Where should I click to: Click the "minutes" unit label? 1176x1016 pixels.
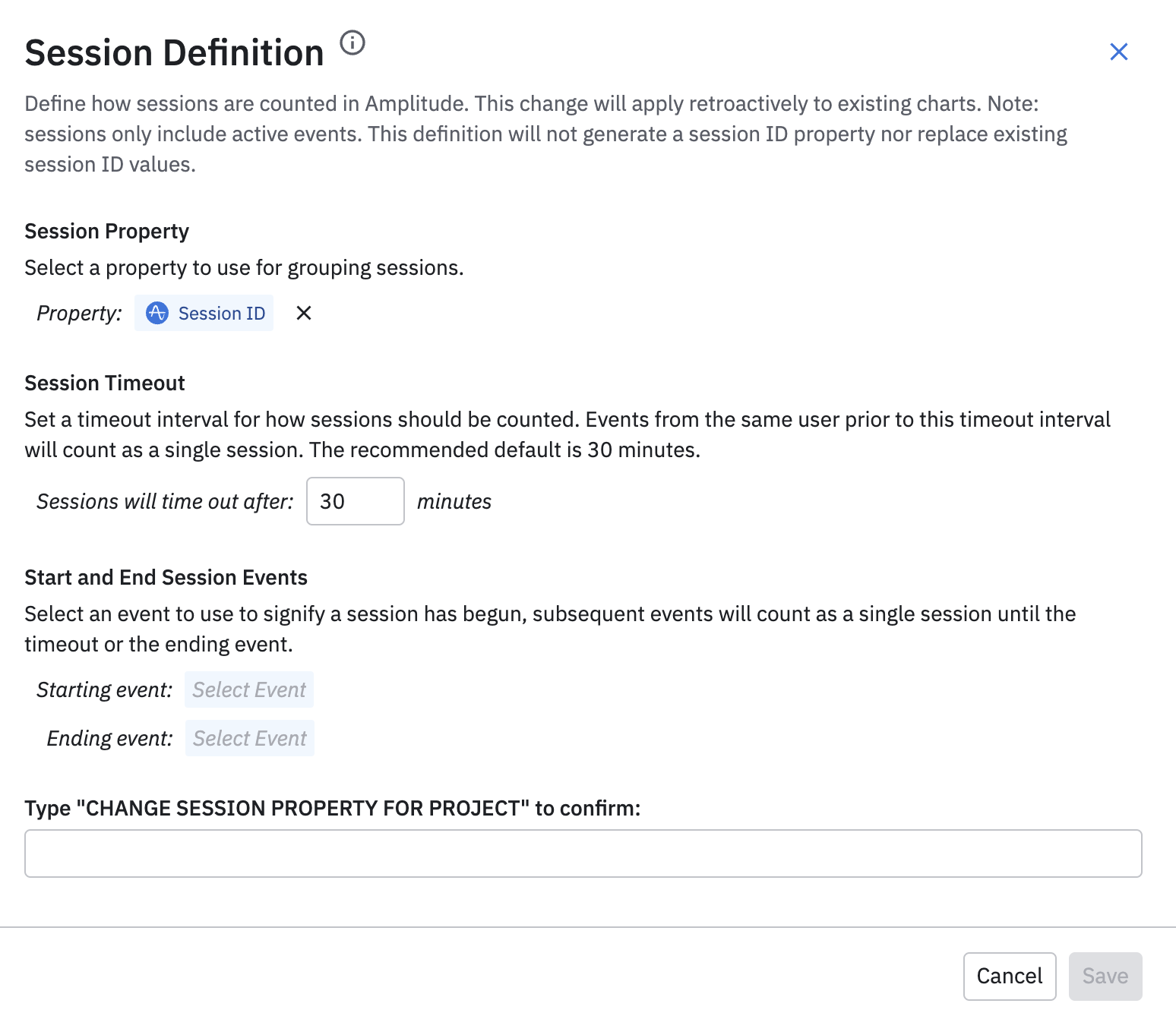pos(454,501)
